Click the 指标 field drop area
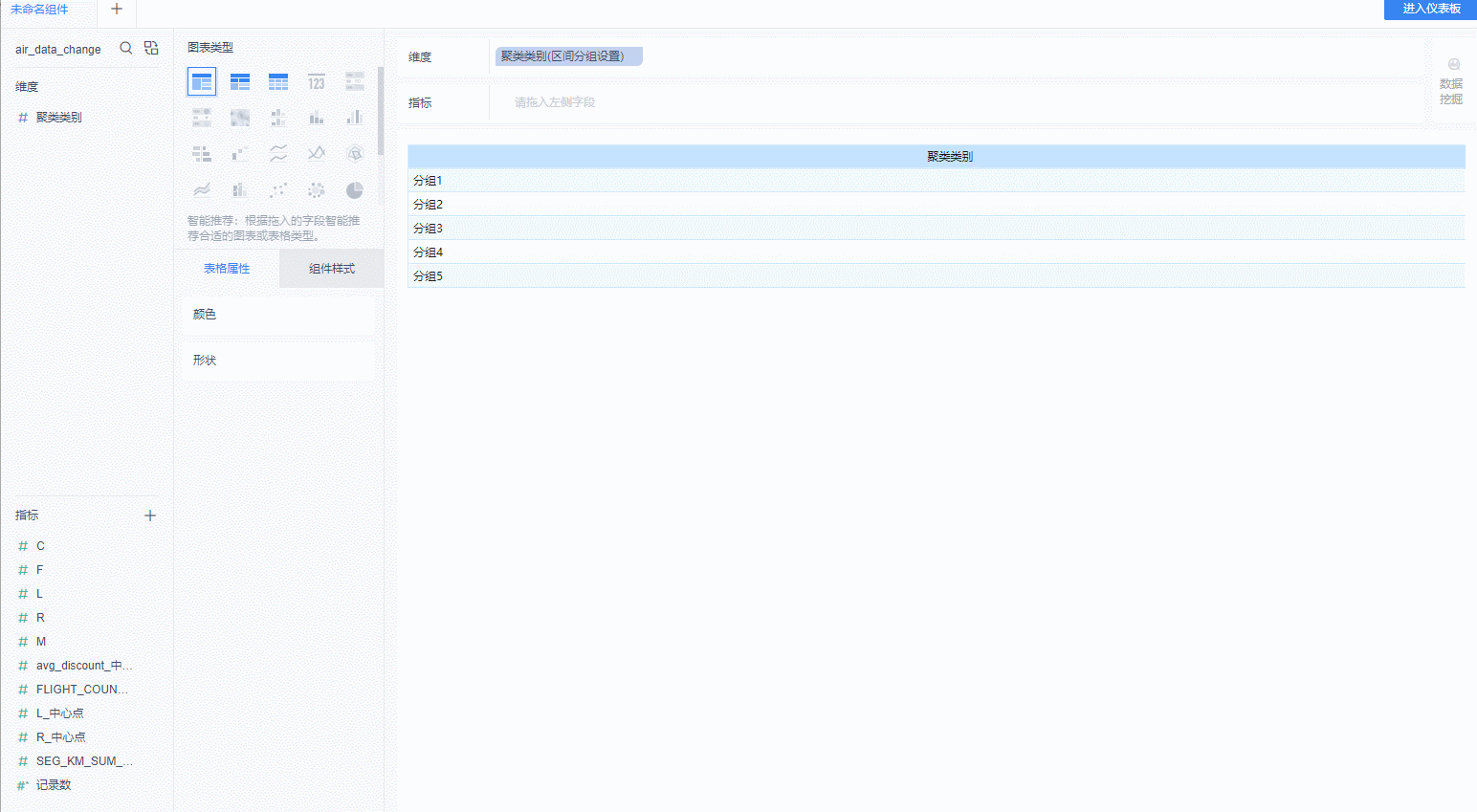The width and height of the screenshot is (1477, 812). [x=957, y=102]
